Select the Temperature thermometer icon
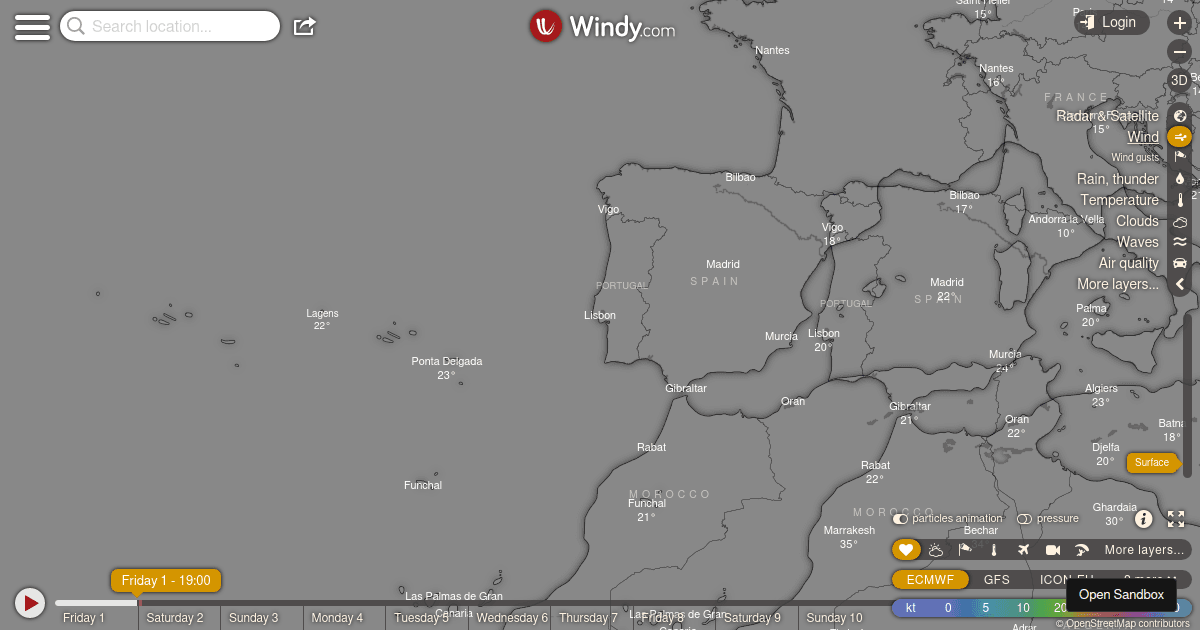 [x=1180, y=199]
